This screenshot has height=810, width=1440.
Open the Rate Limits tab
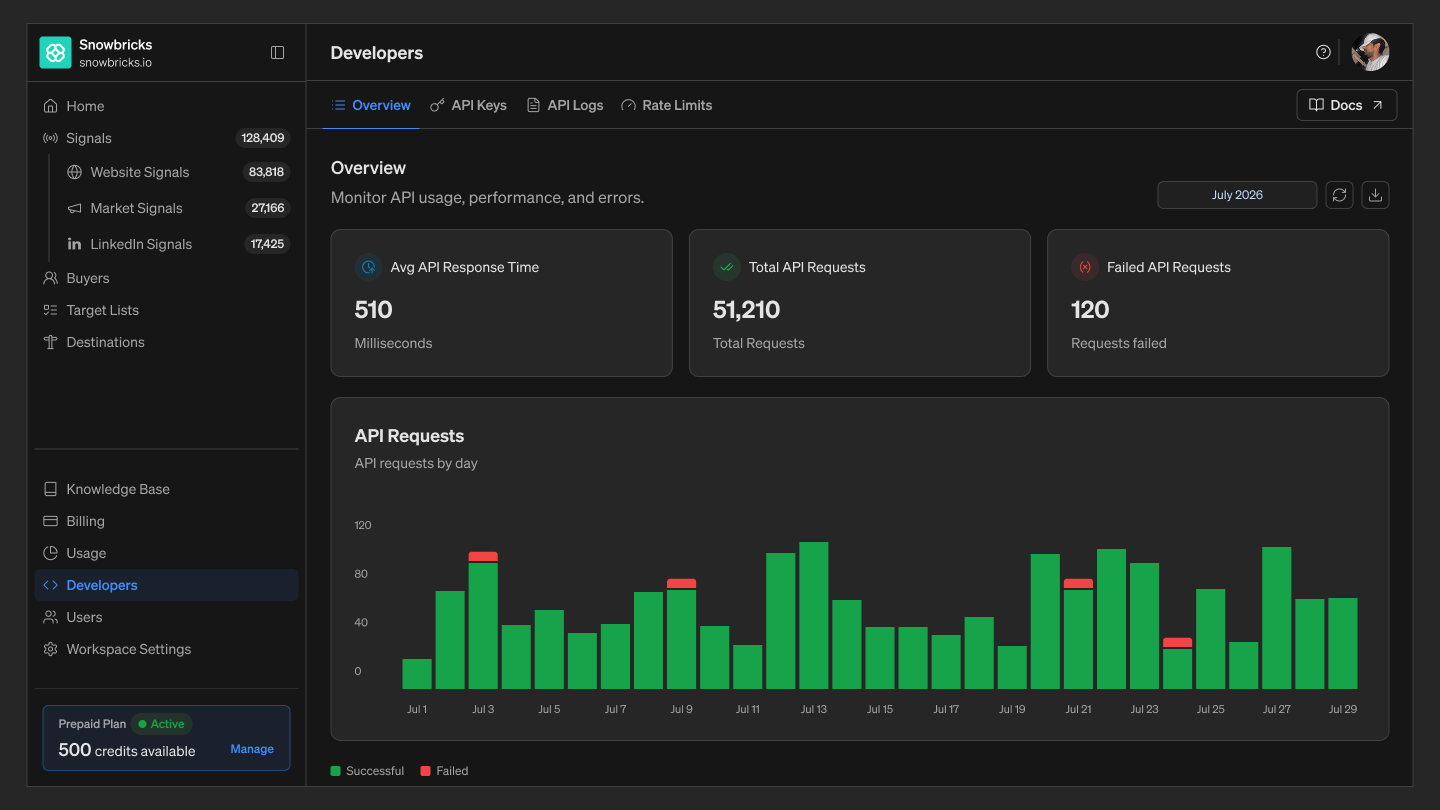666,105
